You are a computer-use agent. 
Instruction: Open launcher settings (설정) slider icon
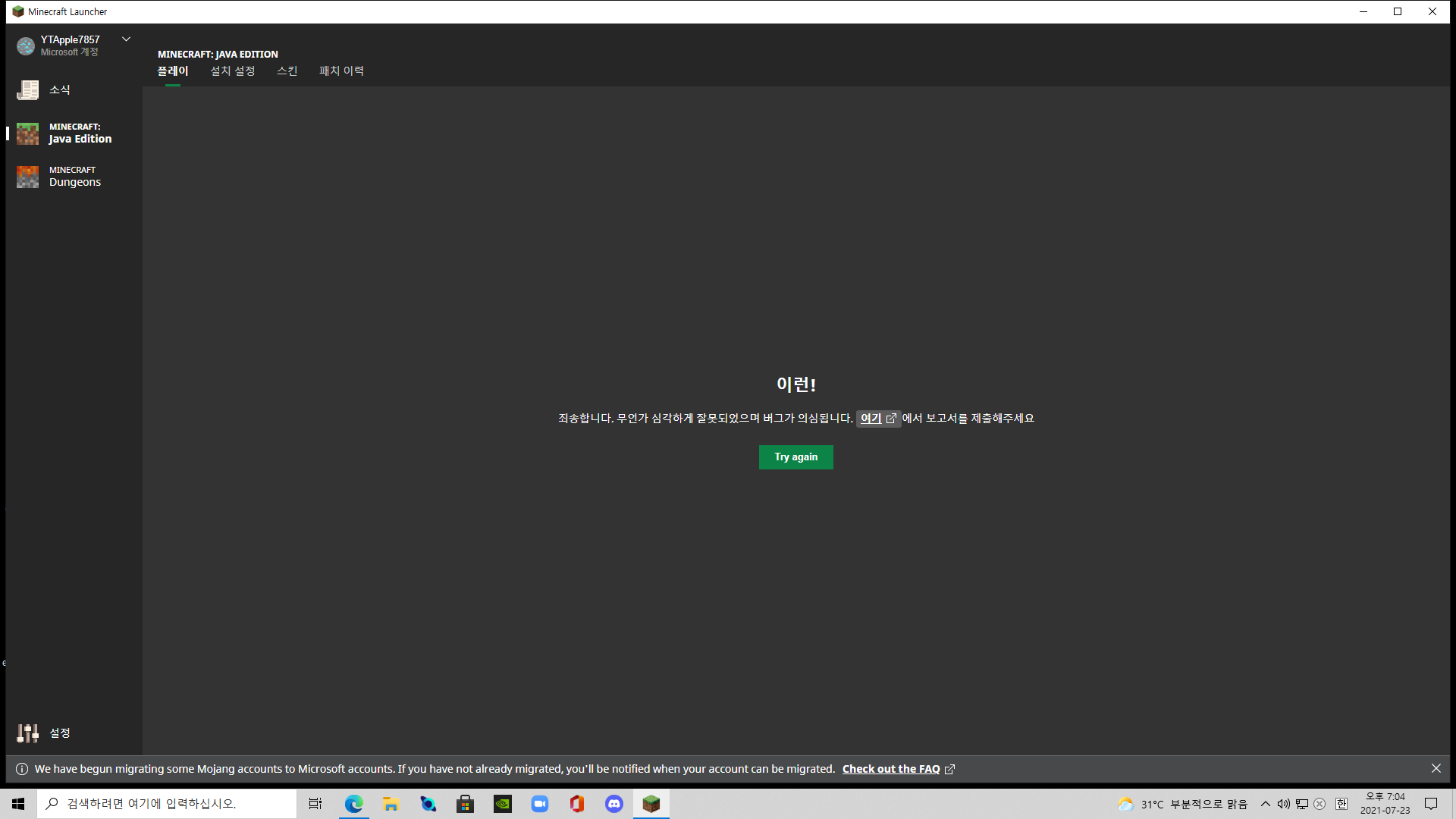coord(28,733)
